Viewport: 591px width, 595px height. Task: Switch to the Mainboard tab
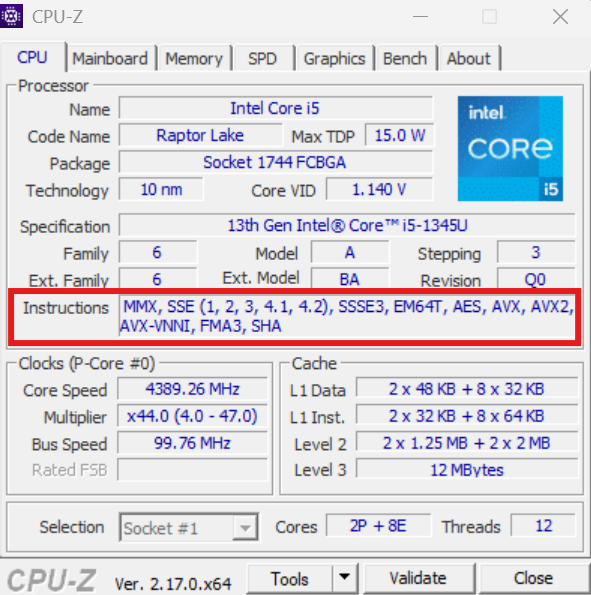[110, 59]
